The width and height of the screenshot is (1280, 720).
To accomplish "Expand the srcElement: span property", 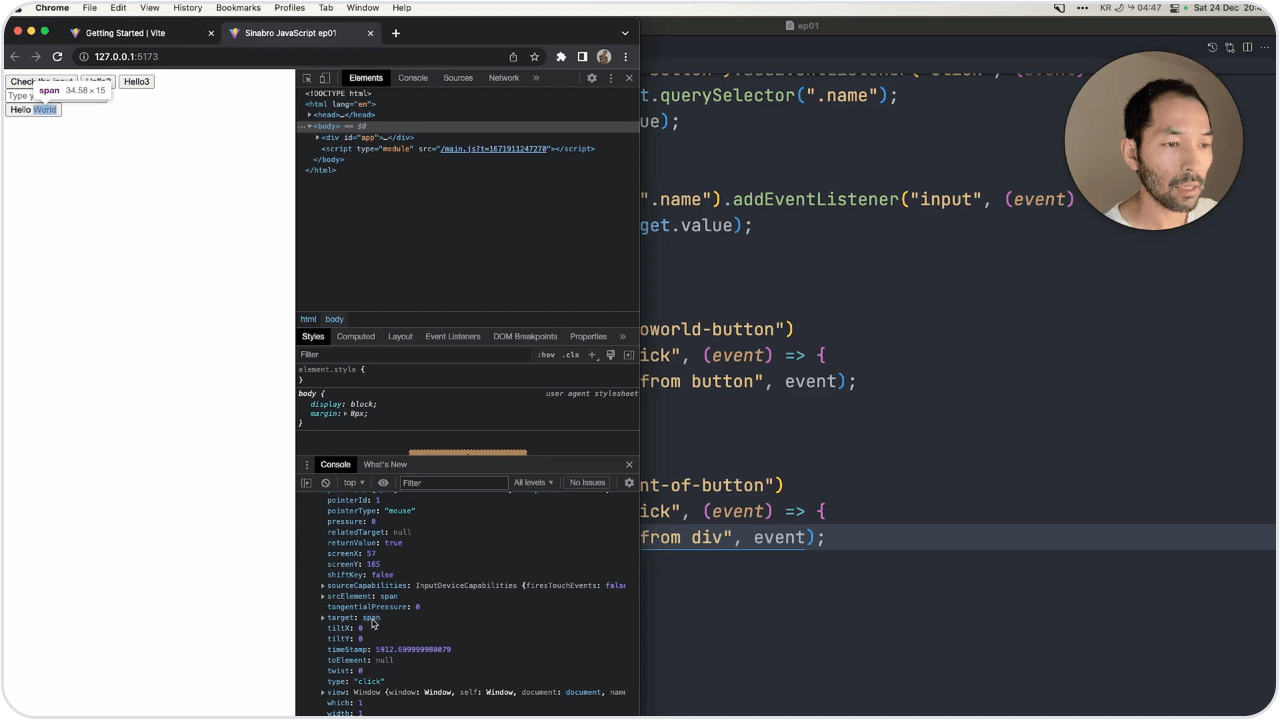I will tap(323, 597).
